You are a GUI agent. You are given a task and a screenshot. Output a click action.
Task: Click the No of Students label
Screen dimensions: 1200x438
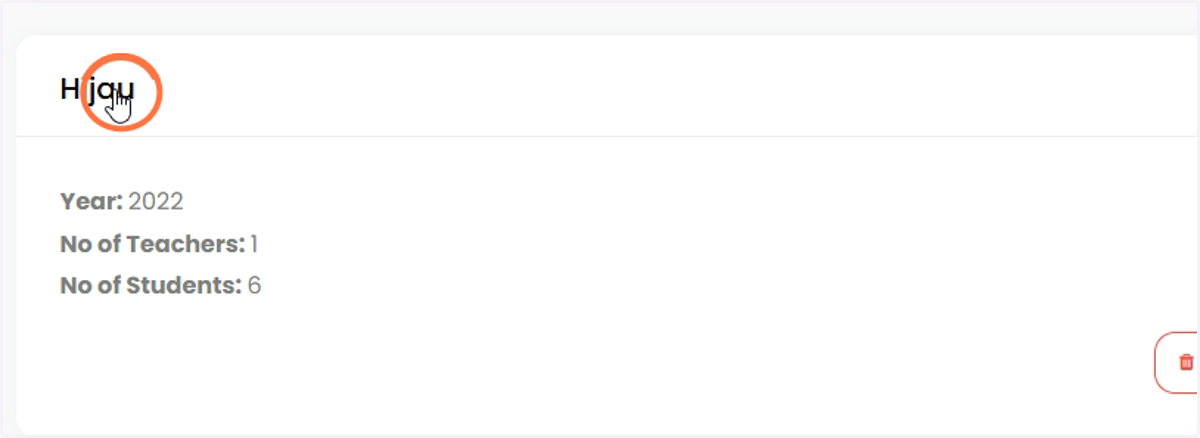pyautogui.click(x=151, y=285)
